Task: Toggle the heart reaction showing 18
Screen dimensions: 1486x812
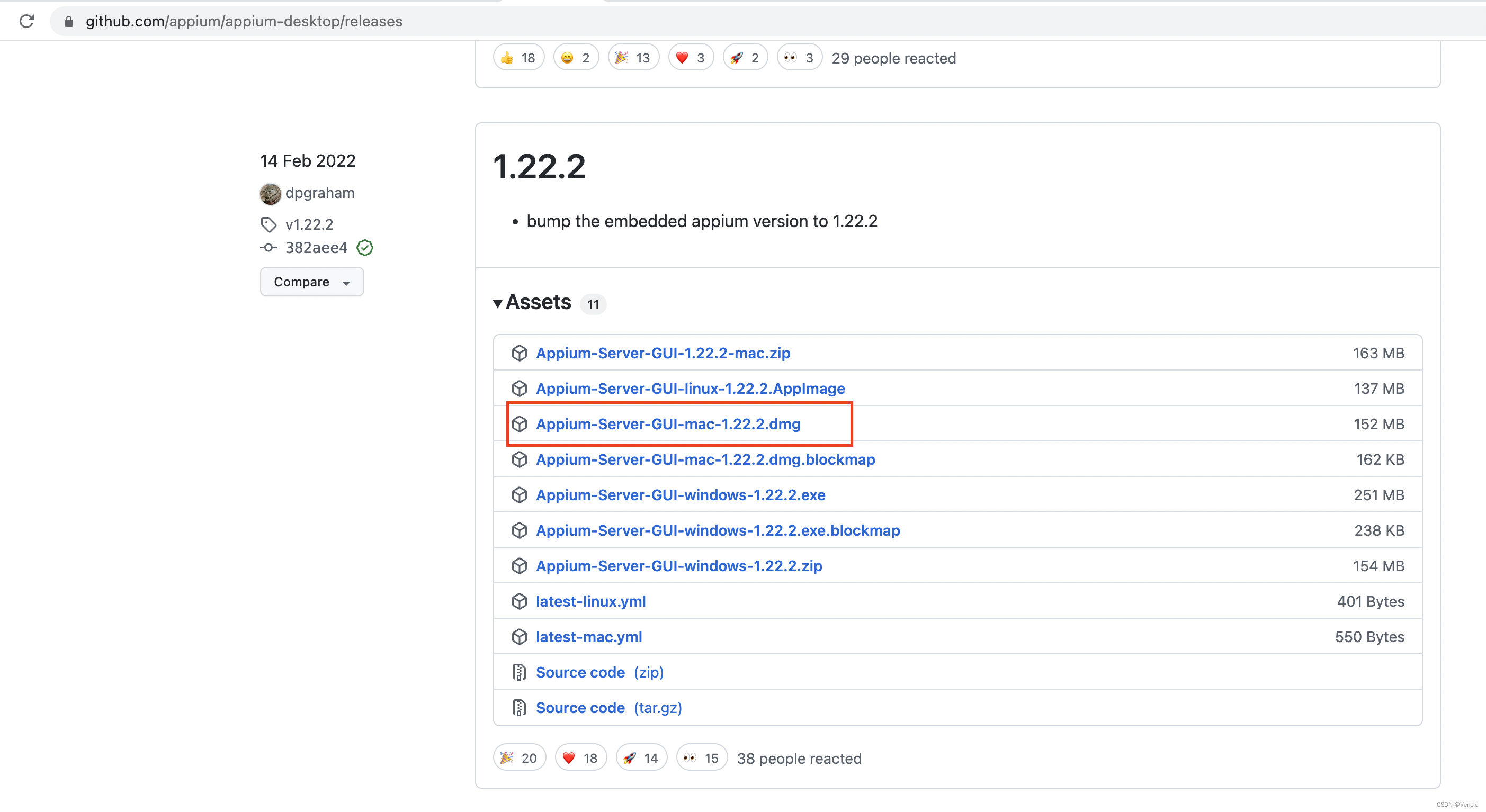Action: click(580, 758)
